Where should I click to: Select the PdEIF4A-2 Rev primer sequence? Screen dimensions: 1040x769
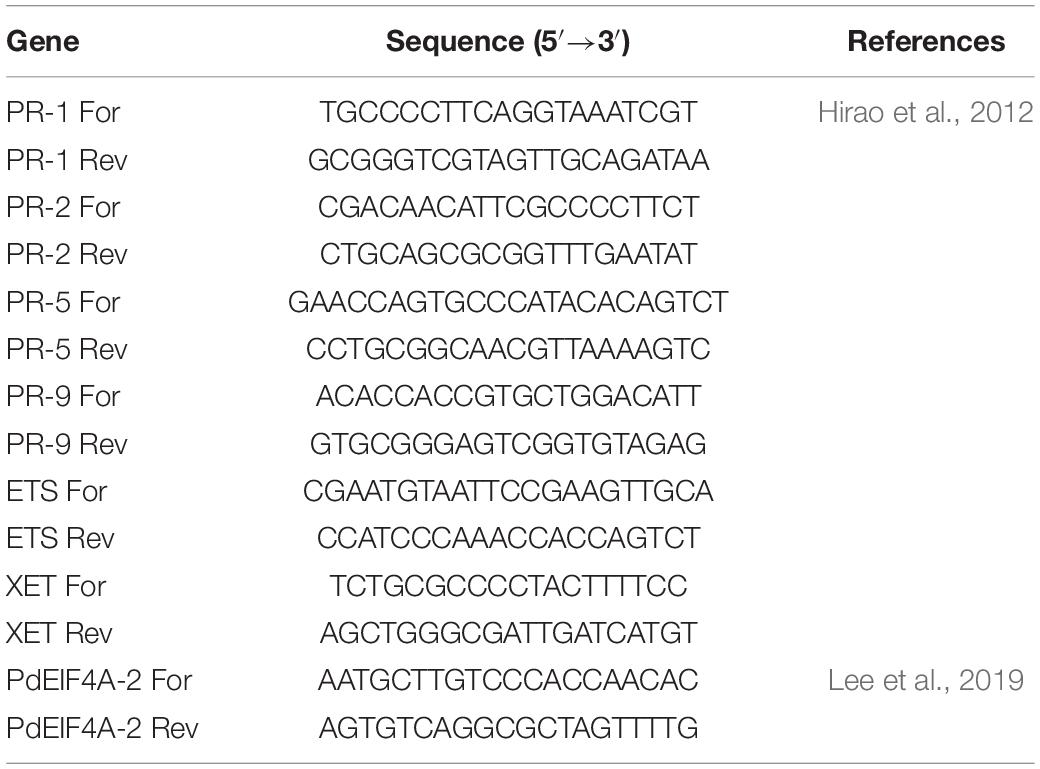point(508,728)
